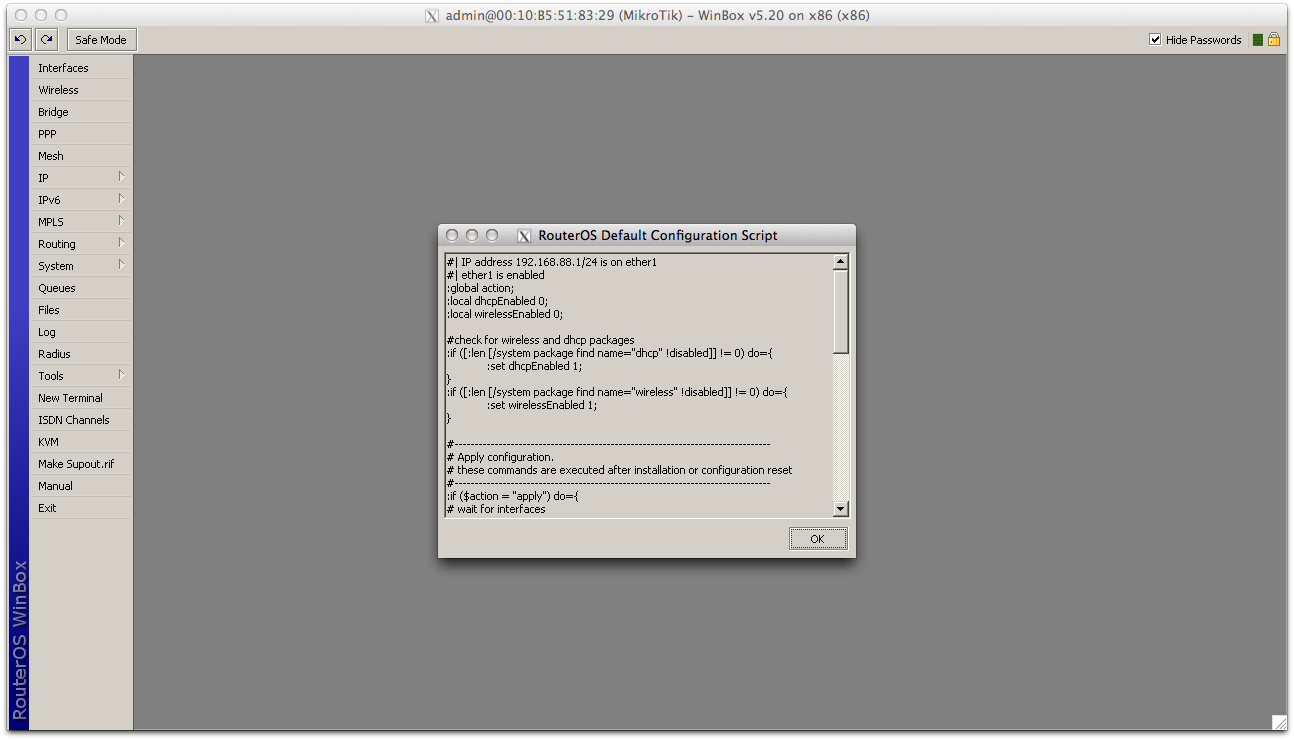Open the Log menu item

pos(81,332)
